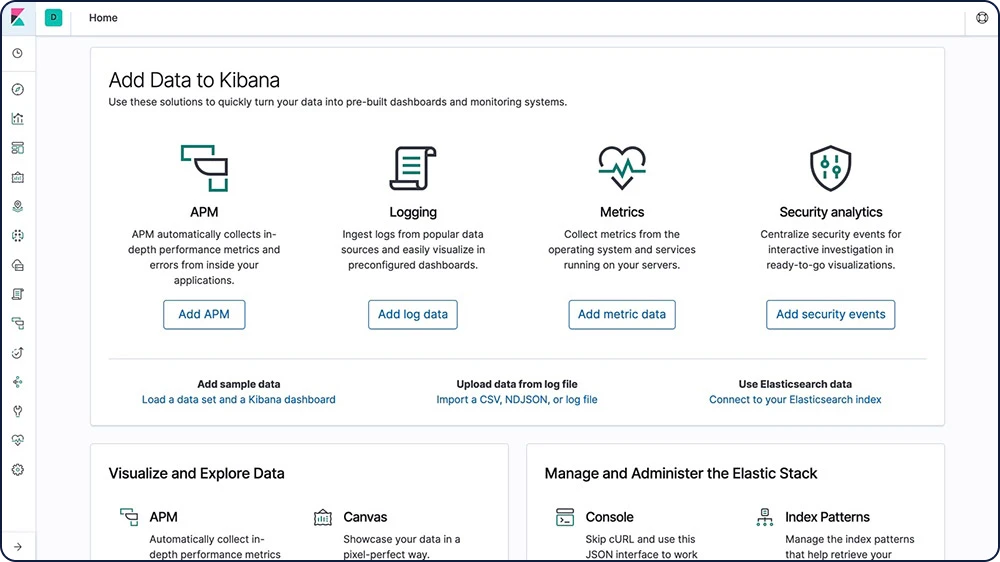The image size is (1000, 562).
Task: Open Management via the gear icon
Action: click(18, 470)
